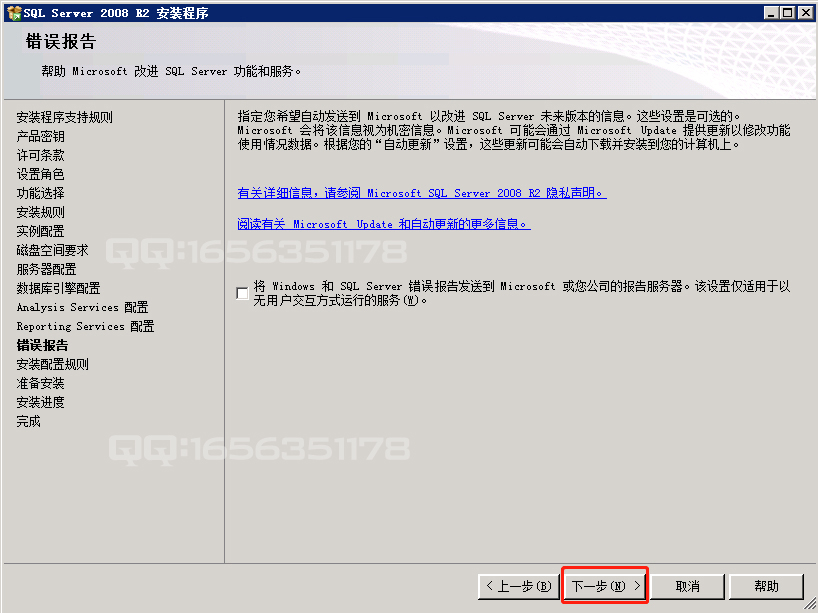Viewport: 818px width, 613px height.
Task: Open help with the 帮助 button
Action: [766, 586]
